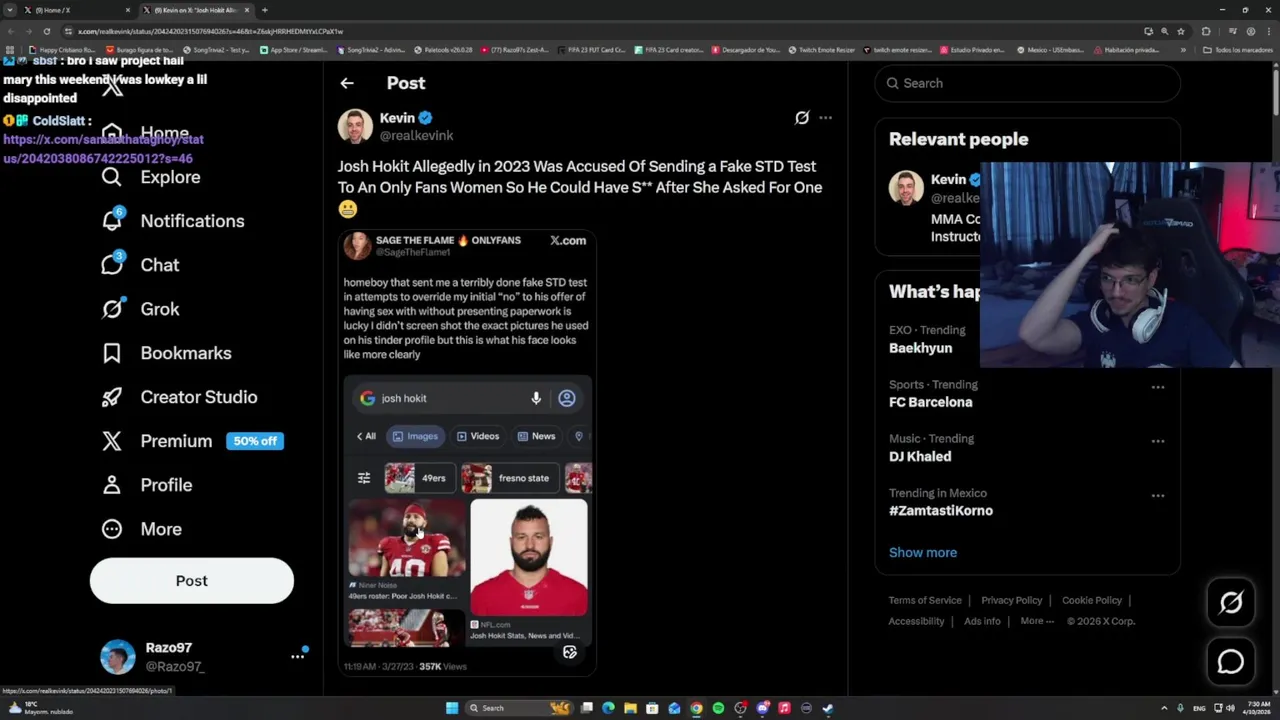Open Creator Studio in the sidebar
The width and height of the screenshot is (1280, 720).
coord(179,397)
